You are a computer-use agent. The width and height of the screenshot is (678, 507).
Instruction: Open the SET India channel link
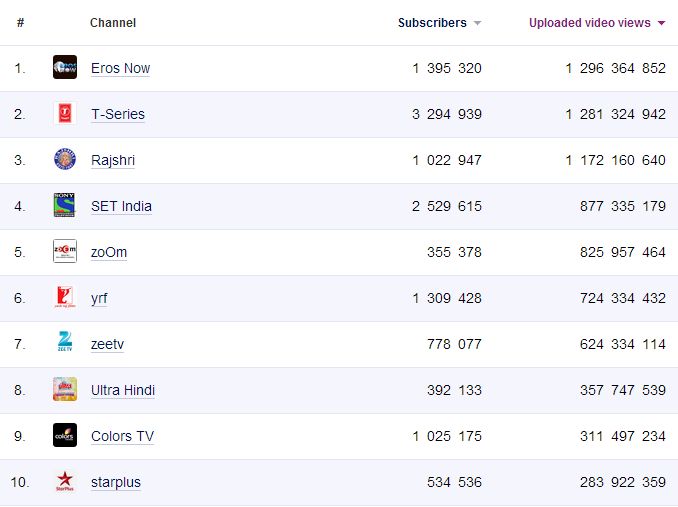click(121, 206)
